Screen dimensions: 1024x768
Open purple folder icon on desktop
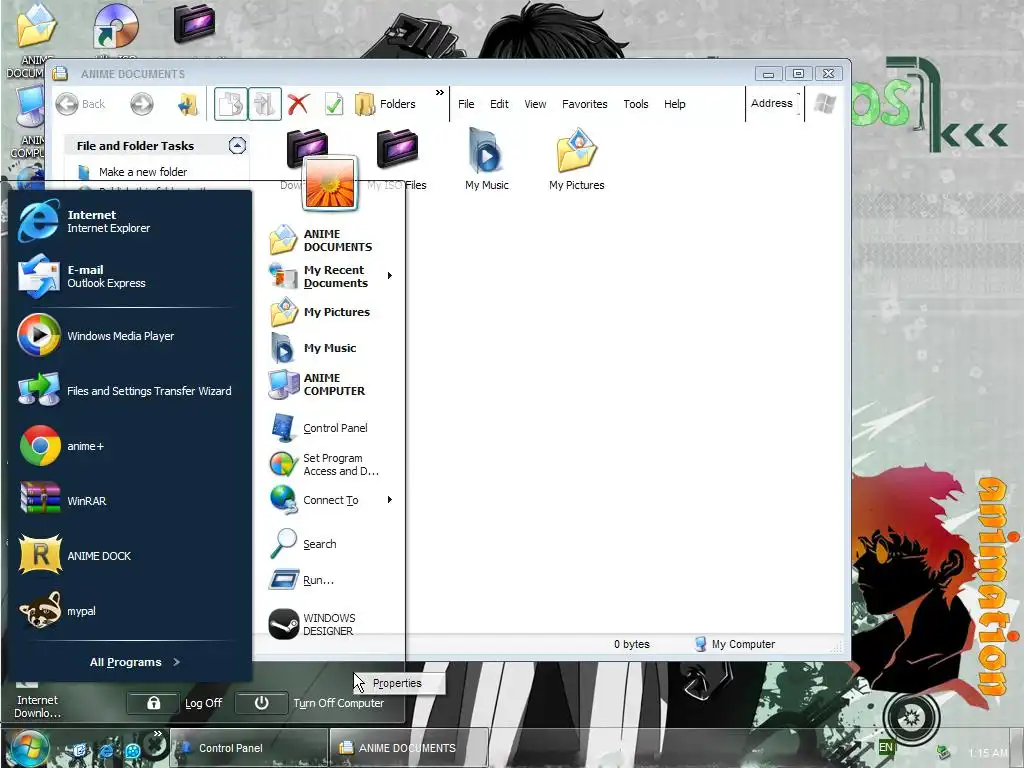click(194, 24)
